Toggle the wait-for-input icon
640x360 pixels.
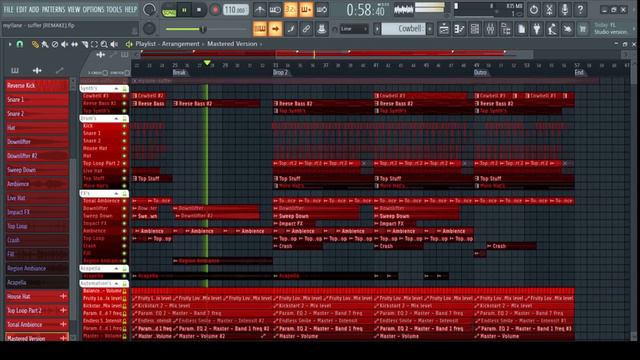point(275,10)
